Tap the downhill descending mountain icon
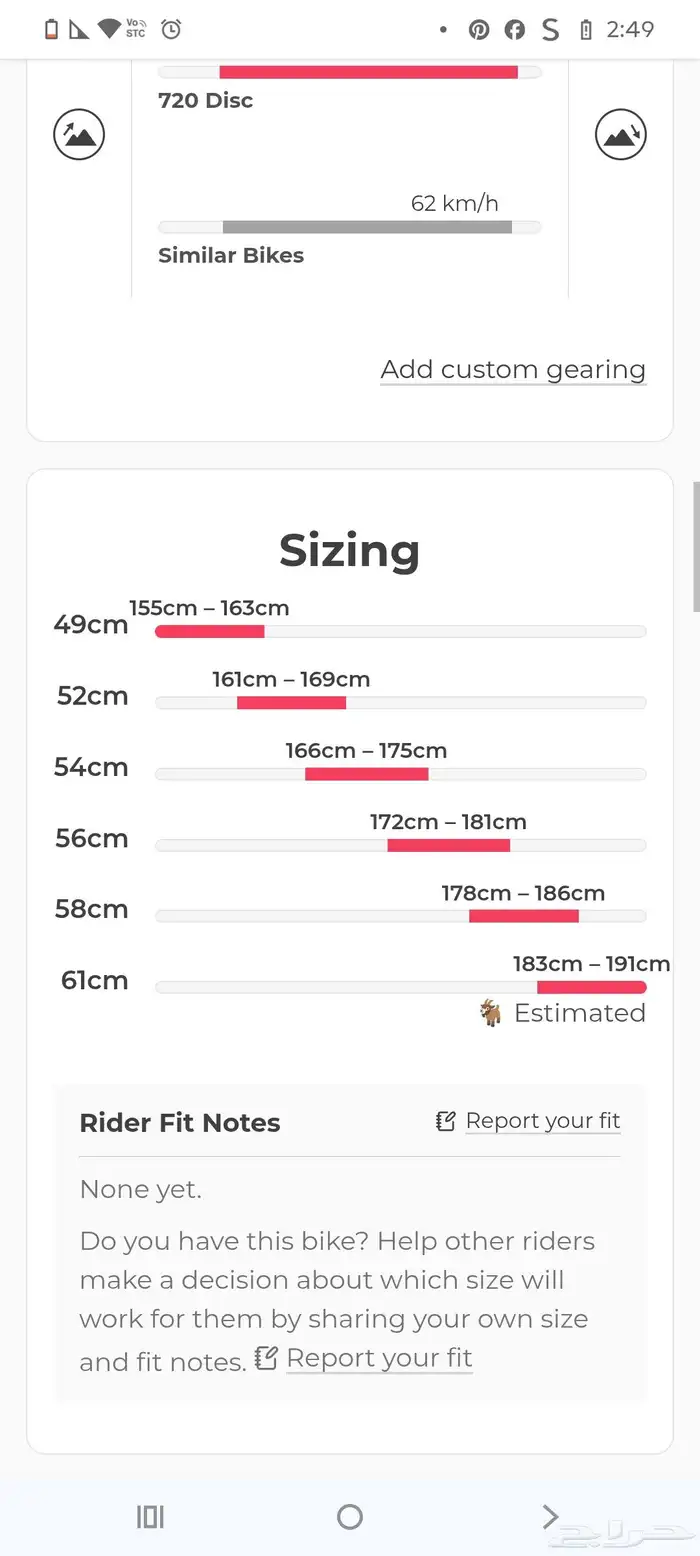700x1556 pixels. coord(621,134)
